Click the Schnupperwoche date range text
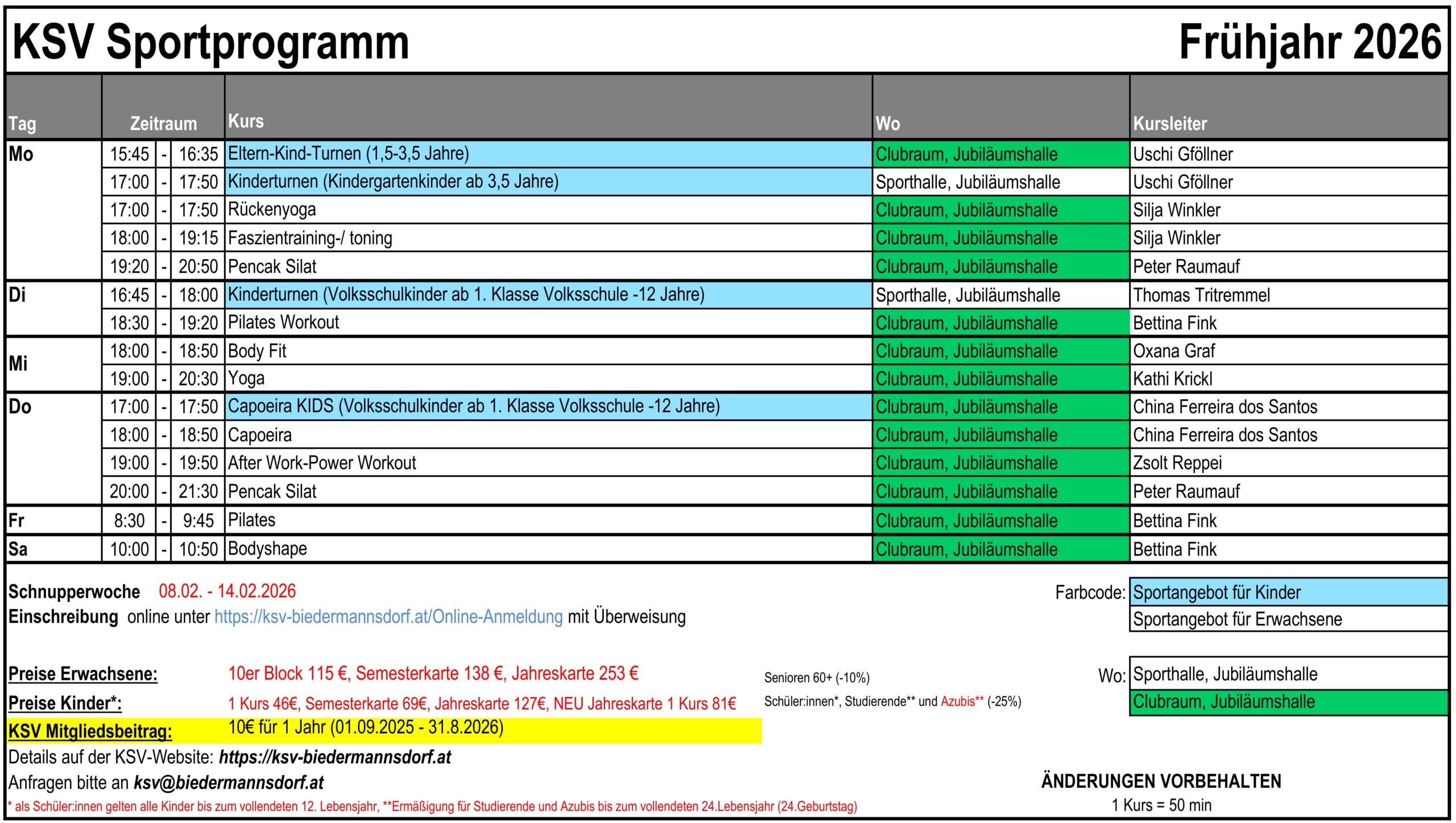 pos(227,592)
